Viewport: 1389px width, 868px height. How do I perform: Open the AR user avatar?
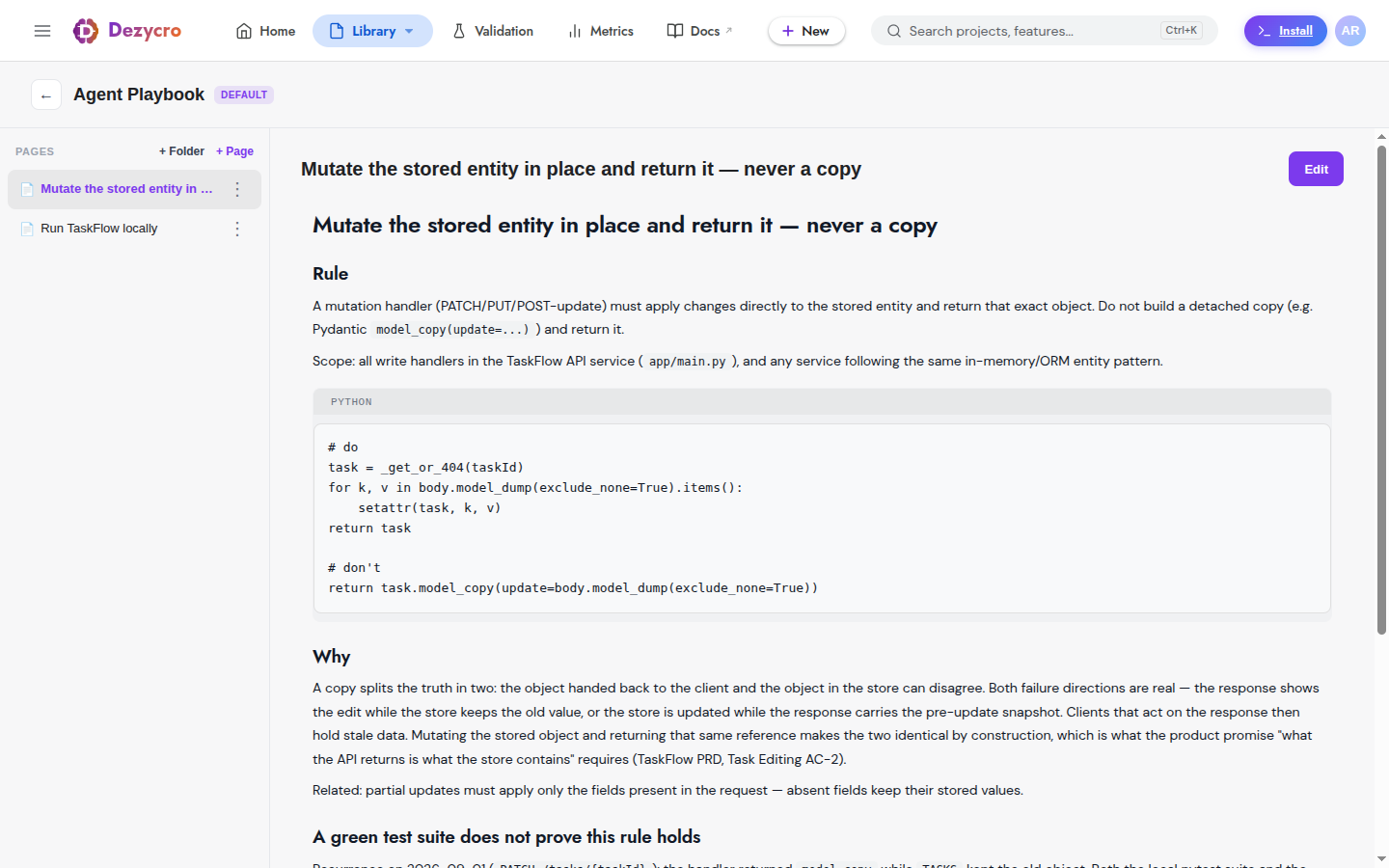pyautogui.click(x=1350, y=31)
